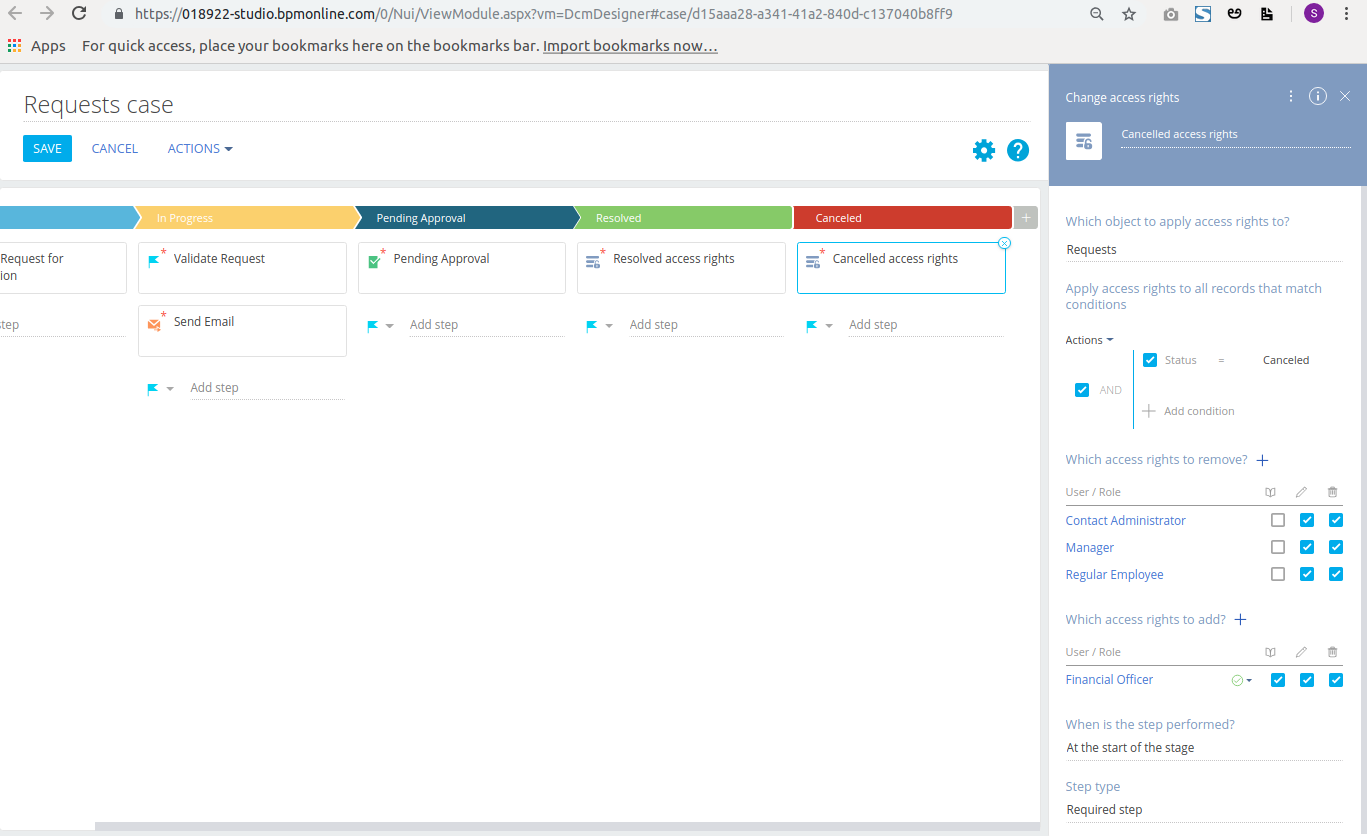Toggle edit right removal for Contact Administrator

1306,520
